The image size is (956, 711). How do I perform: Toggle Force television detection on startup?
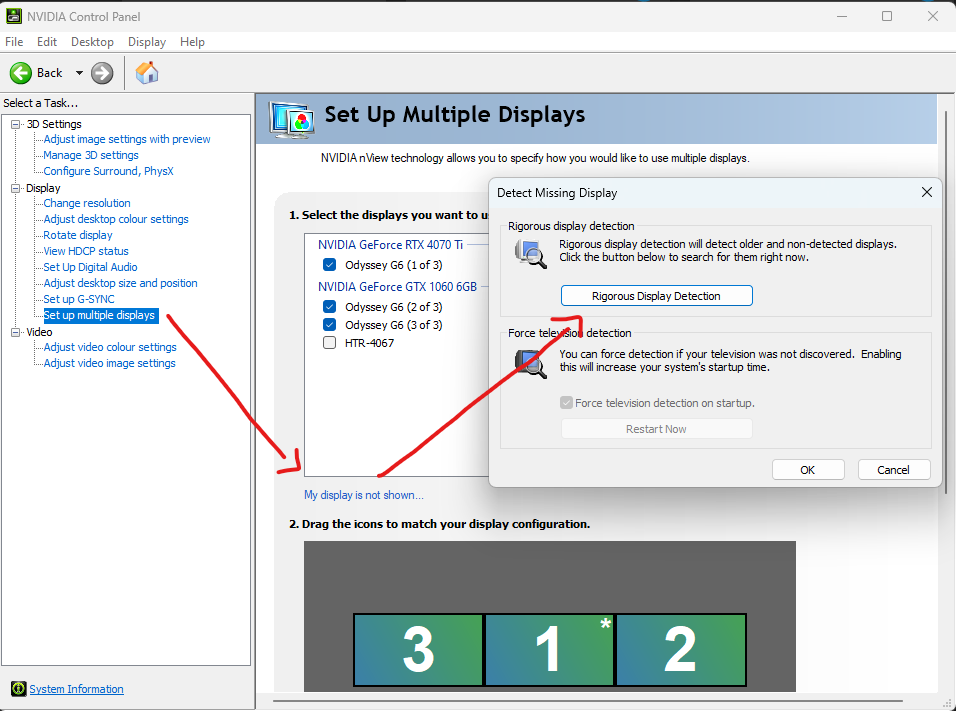[x=566, y=403]
